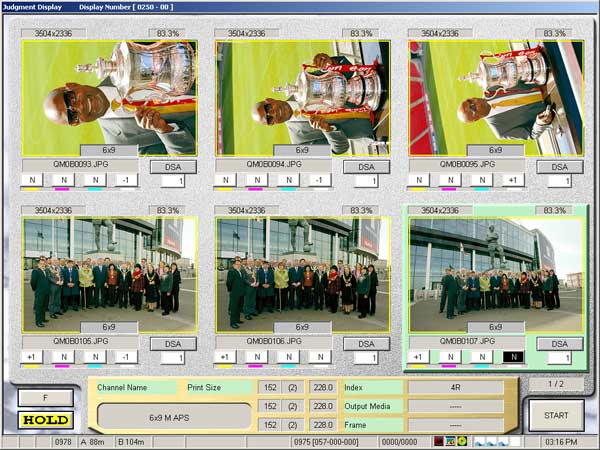Click the 152 value in Frame row

[x=270, y=425]
